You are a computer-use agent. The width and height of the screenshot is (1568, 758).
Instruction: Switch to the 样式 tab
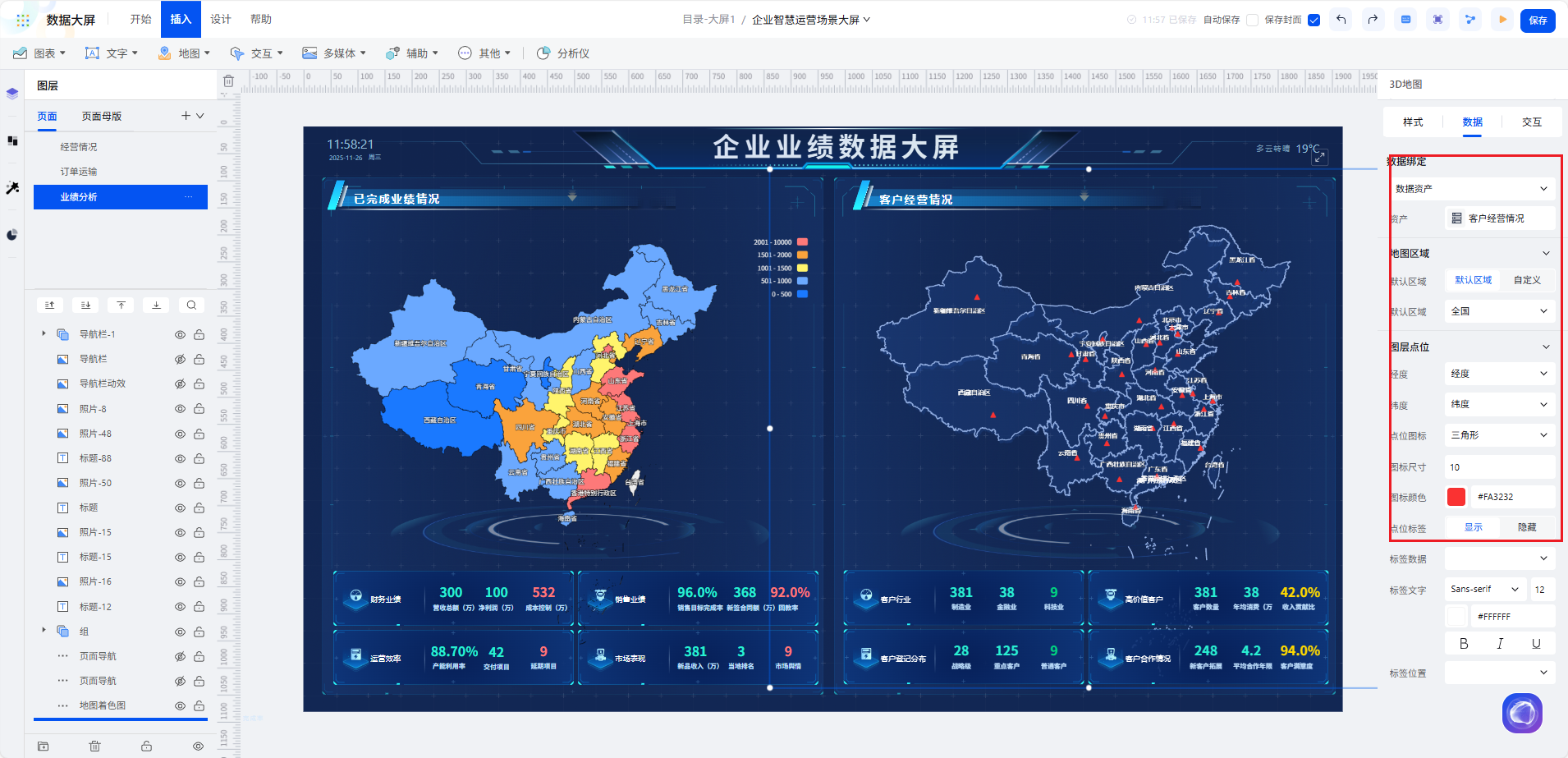(x=1412, y=122)
